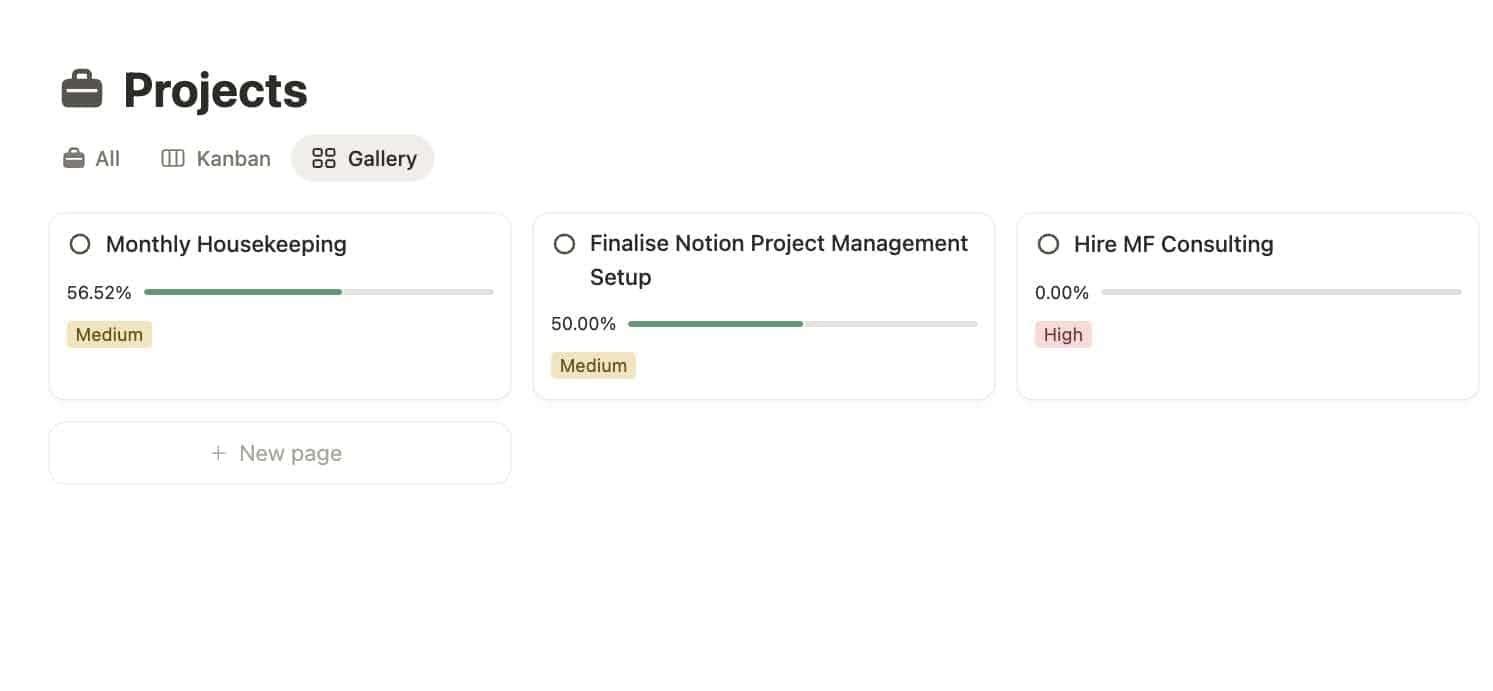The image size is (1493, 691).
Task: Open the High priority tag on Hire MF Consulting
Action: pyautogui.click(x=1063, y=334)
